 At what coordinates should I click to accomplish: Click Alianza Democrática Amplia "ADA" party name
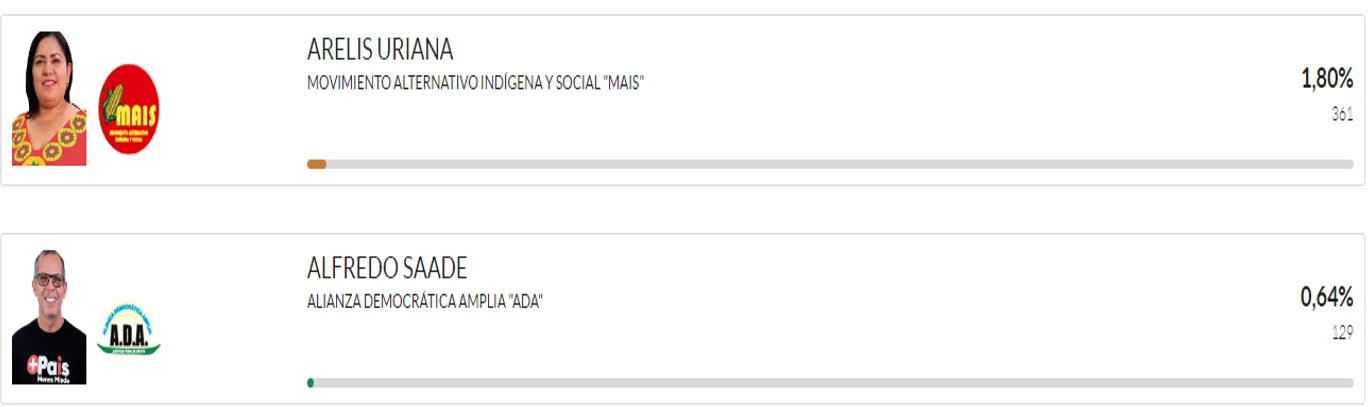425,302
